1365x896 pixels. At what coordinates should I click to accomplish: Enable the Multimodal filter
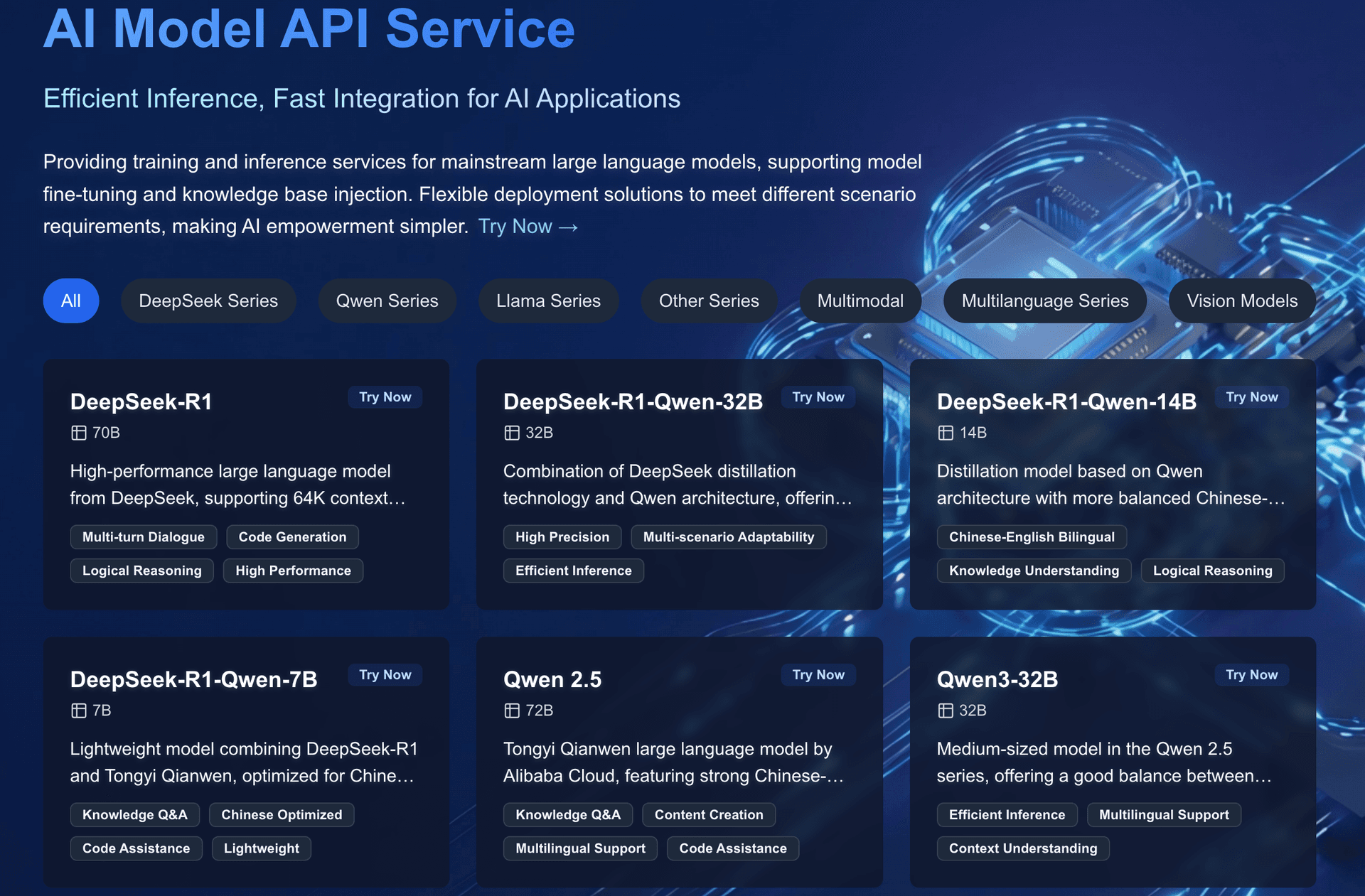coord(860,301)
